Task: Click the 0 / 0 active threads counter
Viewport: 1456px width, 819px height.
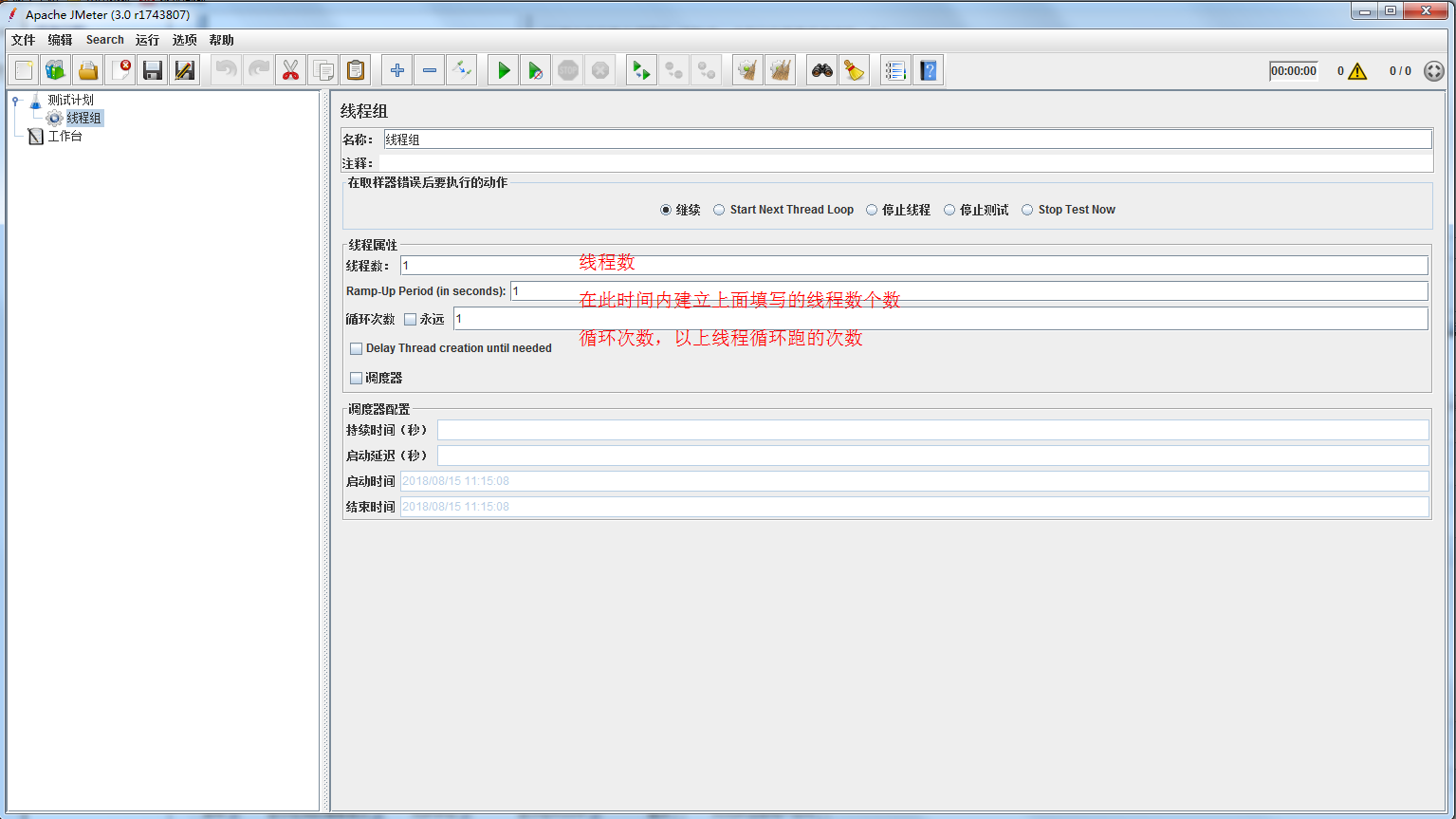Action: pyautogui.click(x=1400, y=71)
